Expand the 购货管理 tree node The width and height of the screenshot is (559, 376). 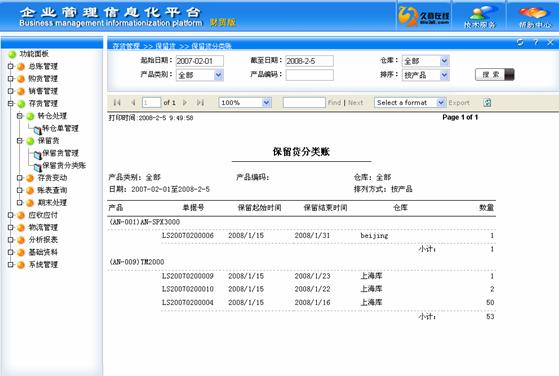(11, 79)
